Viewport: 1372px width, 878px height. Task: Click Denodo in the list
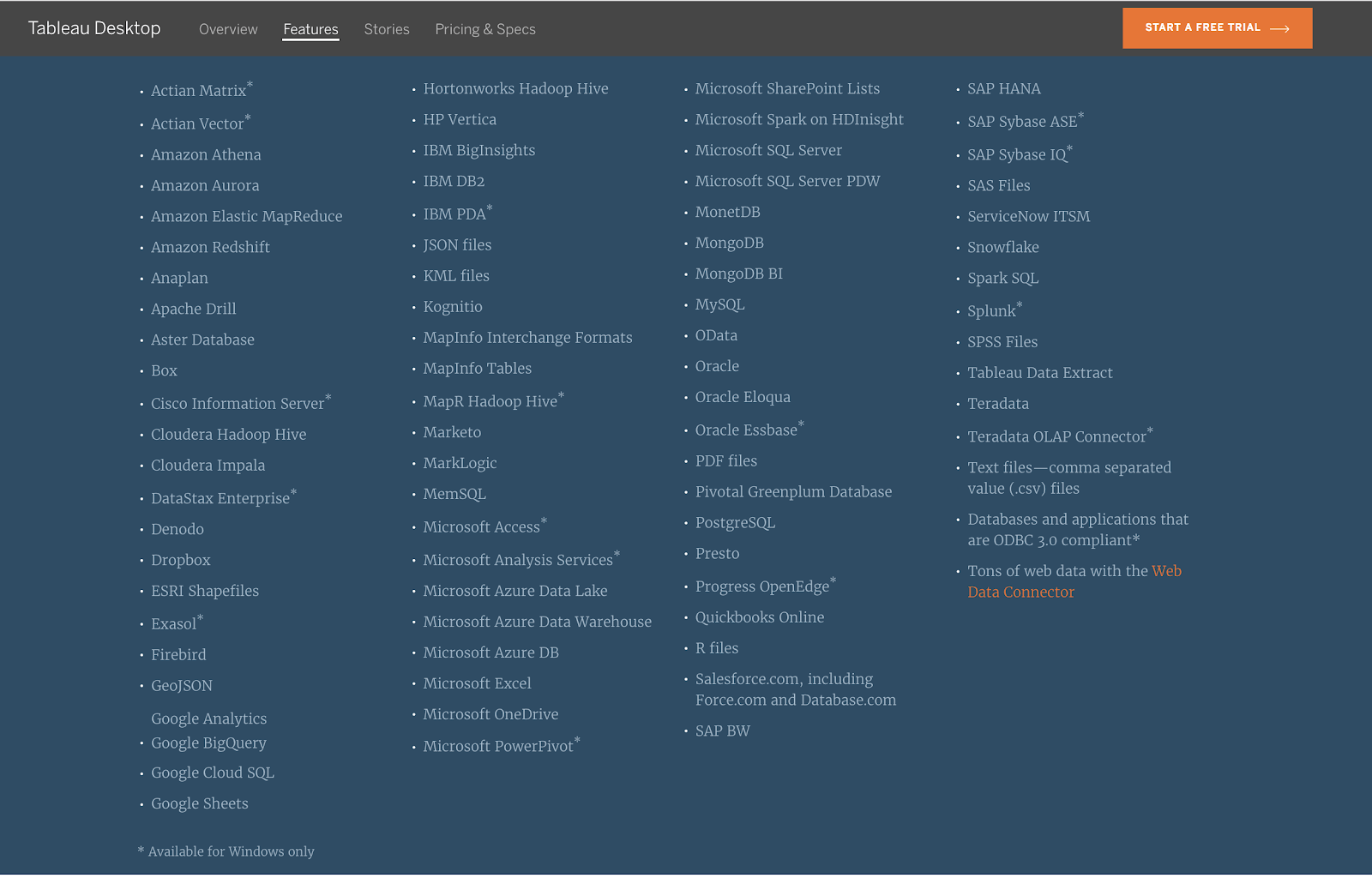pyautogui.click(x=178, y=529)
